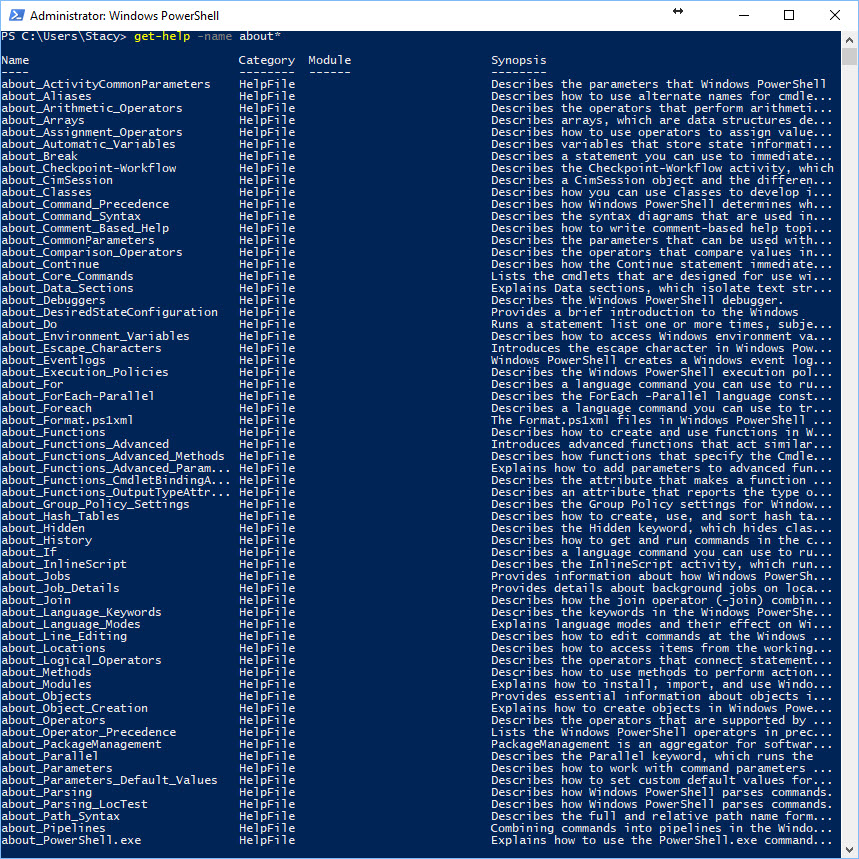Click about_Checkpoint-Workflow entry
This screenshot has height=859, width=859.
(89, 168)
